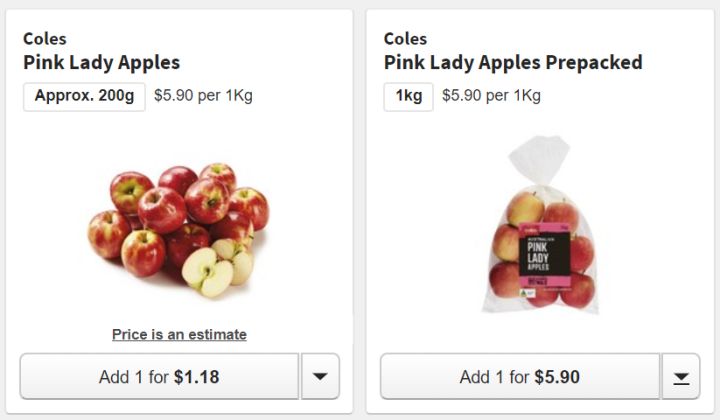Select the '1kg' size badge
This screenshot has width=720, height=420.
point(408,96)
